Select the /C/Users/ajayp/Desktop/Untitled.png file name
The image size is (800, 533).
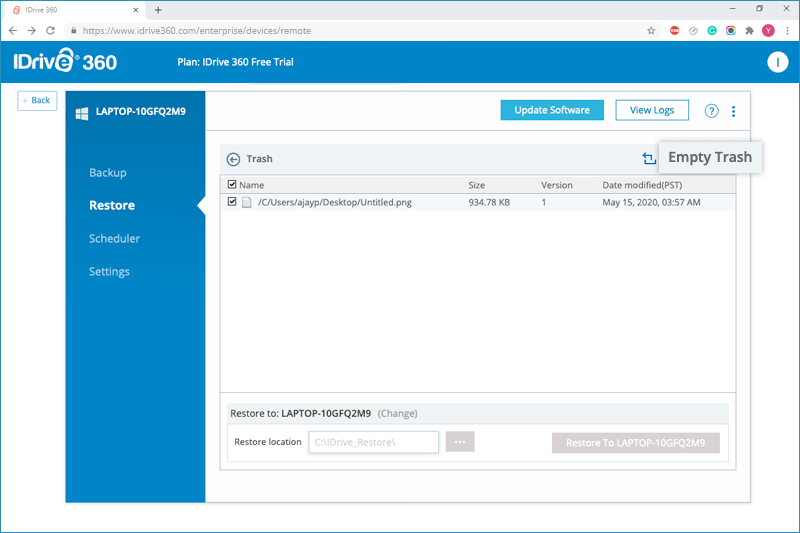click(335, 202)
